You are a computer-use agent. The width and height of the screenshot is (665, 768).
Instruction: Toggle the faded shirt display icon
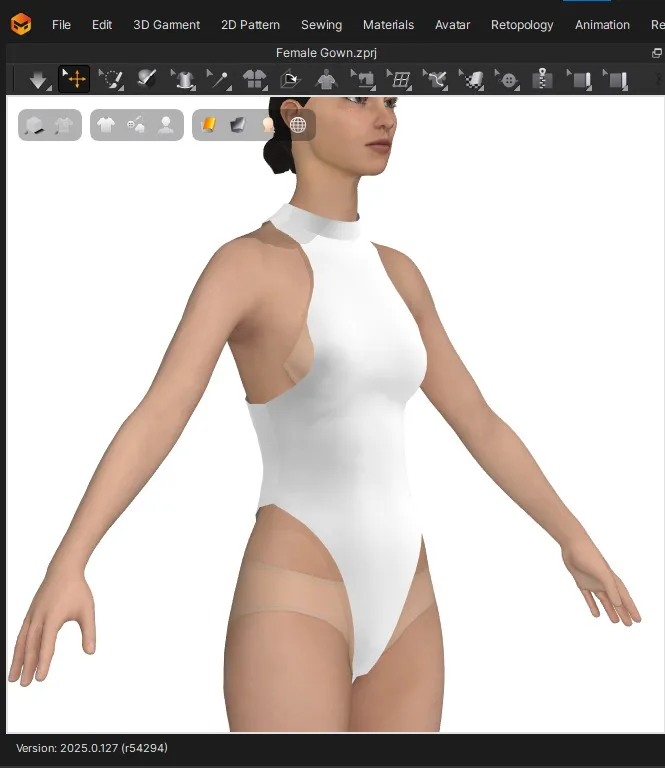[64, 125]
